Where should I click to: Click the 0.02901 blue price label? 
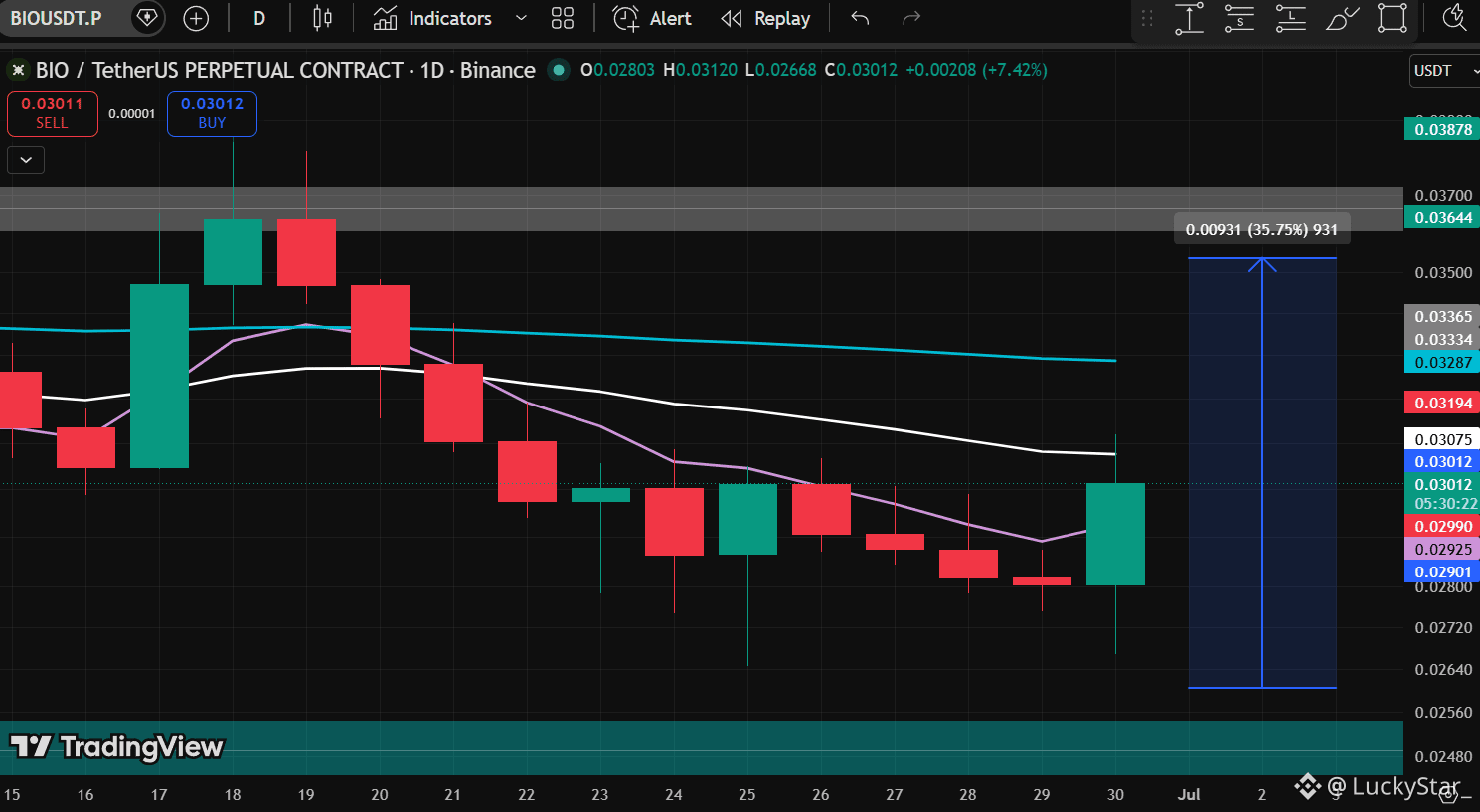[x=1443, y=572]
